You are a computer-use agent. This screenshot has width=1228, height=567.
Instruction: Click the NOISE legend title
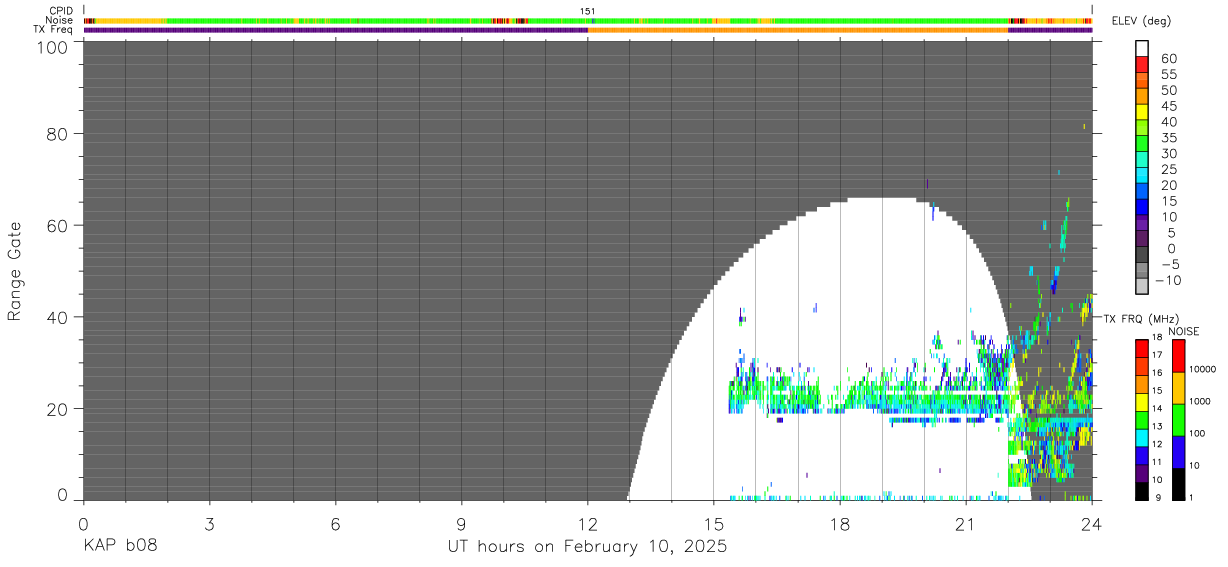1184,330
